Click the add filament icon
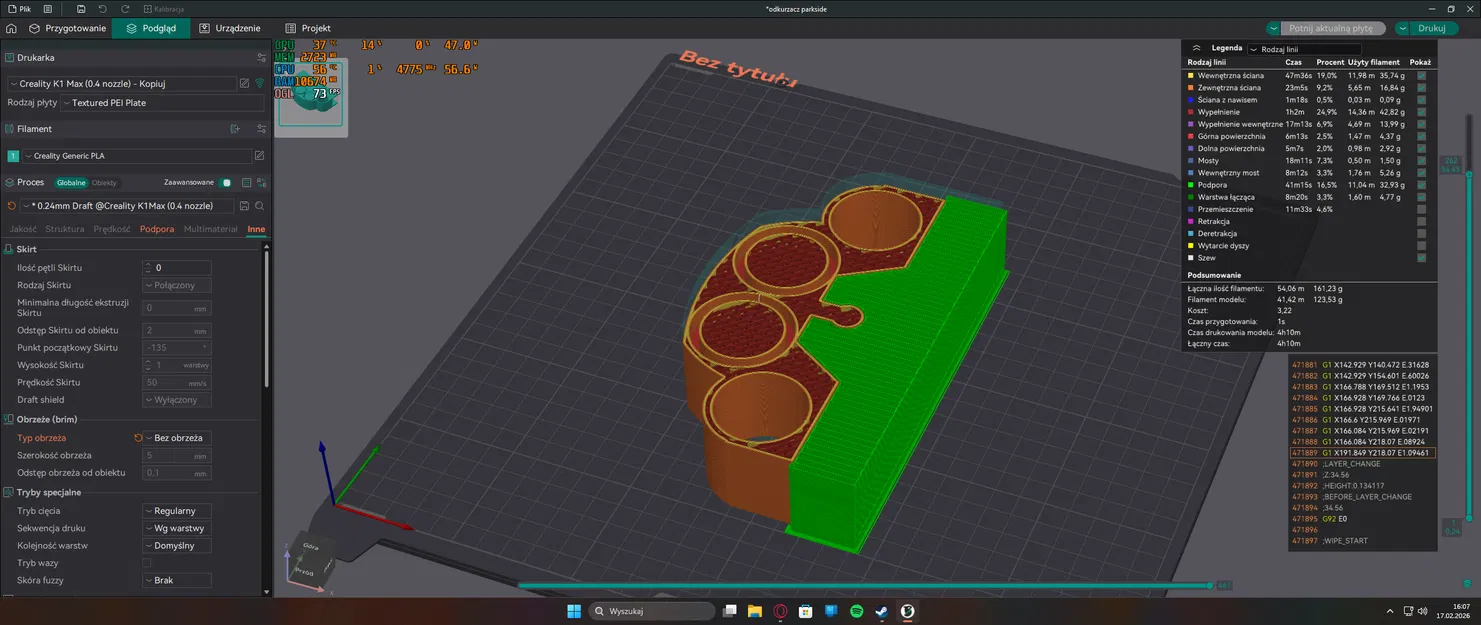The image size is (1481, 625). coord(236,129)
